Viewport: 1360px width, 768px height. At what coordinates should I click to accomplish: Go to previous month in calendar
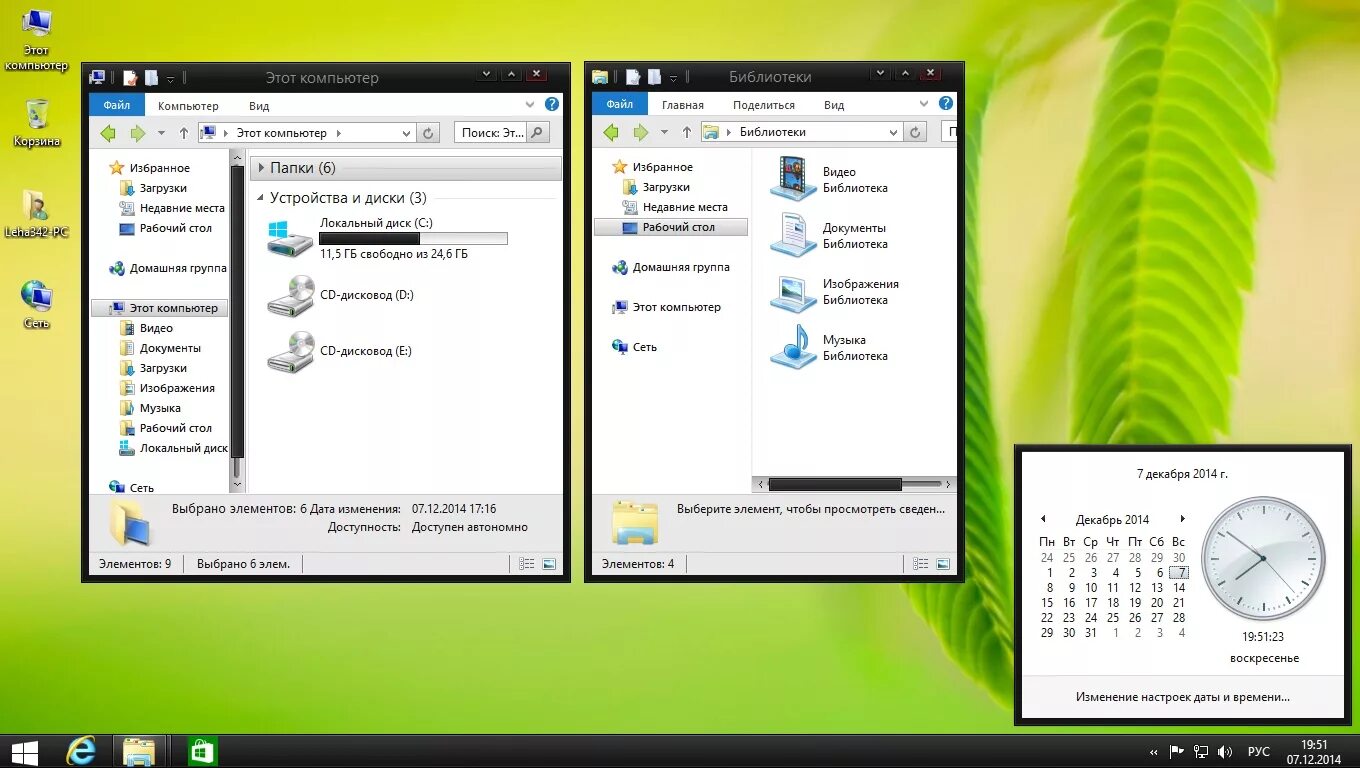click(x=1043, y=519)
